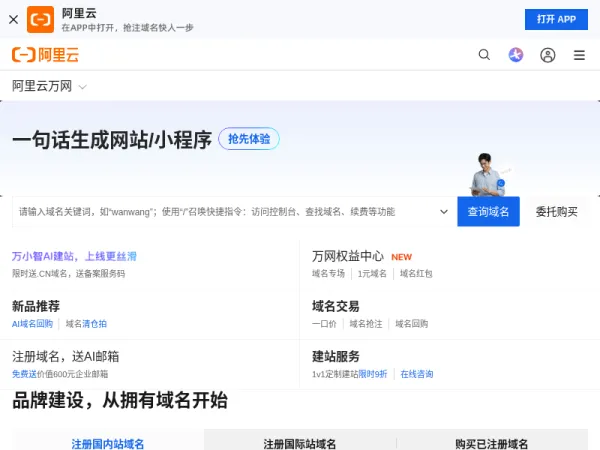This screenshot has height=450, width=600.
Task: Open the 一口价 link
Action: [x=324, y=324]
